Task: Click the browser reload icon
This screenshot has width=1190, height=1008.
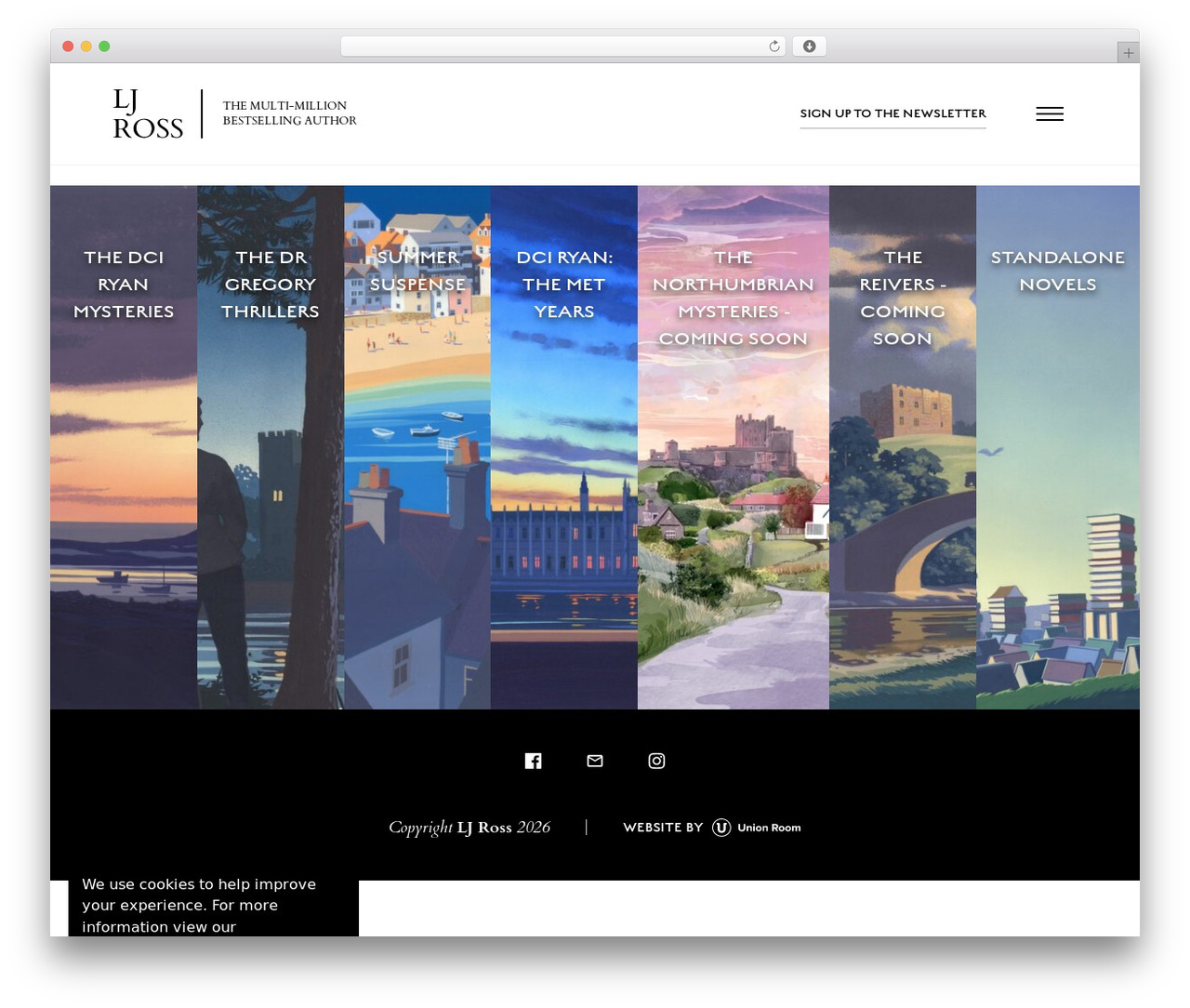Action: click(x=774, y=46)
